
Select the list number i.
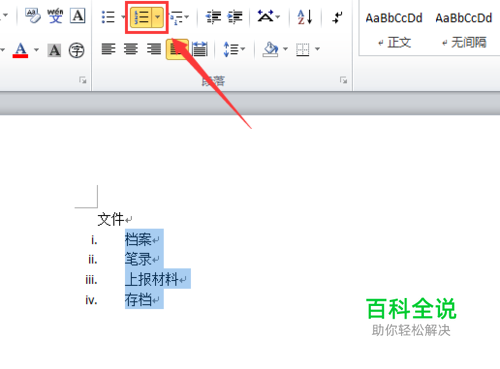(94, 239)
